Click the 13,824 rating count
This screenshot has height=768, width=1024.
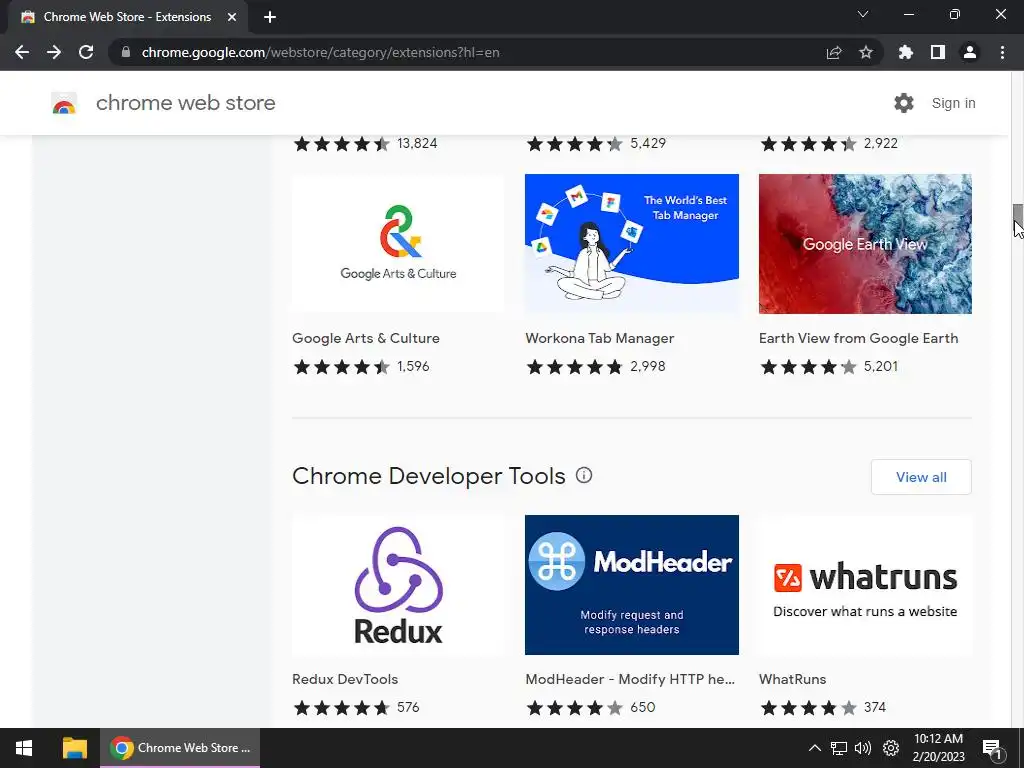click(x=417, y=143)
